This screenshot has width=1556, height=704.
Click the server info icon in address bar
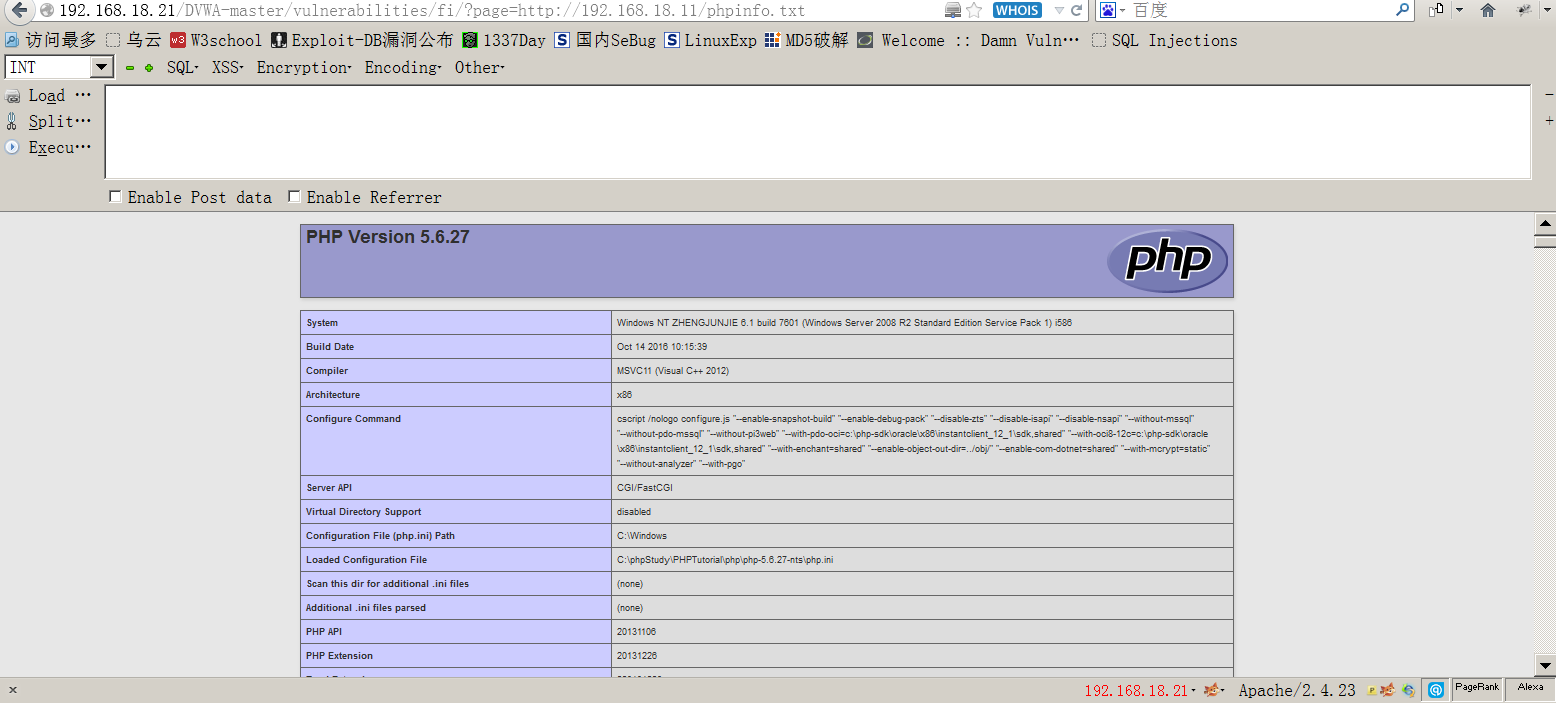953,10
